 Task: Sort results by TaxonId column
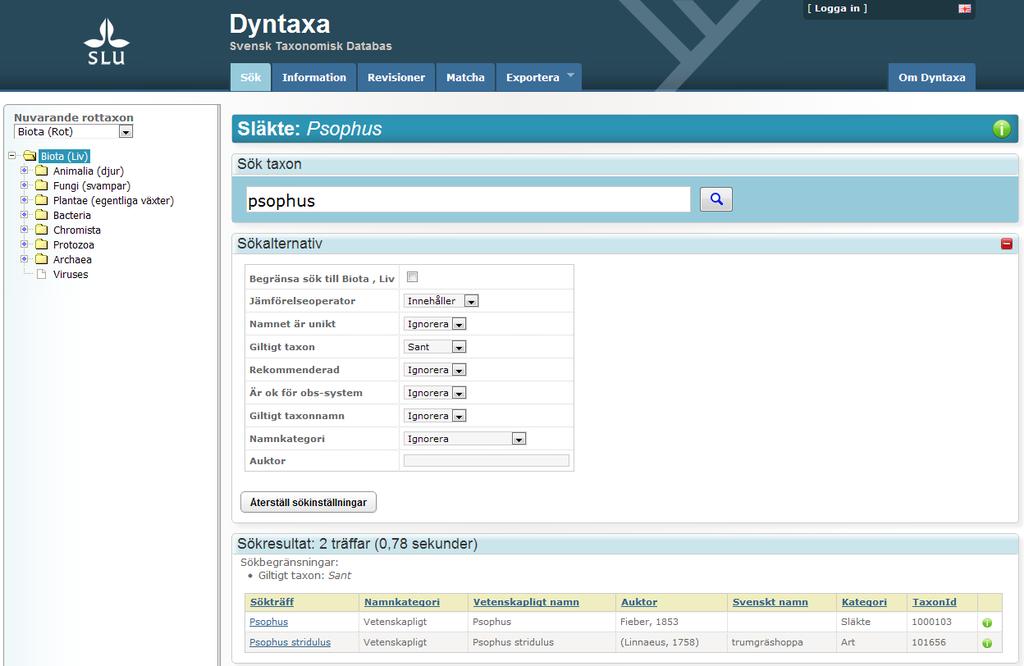(x=934, y=602)
